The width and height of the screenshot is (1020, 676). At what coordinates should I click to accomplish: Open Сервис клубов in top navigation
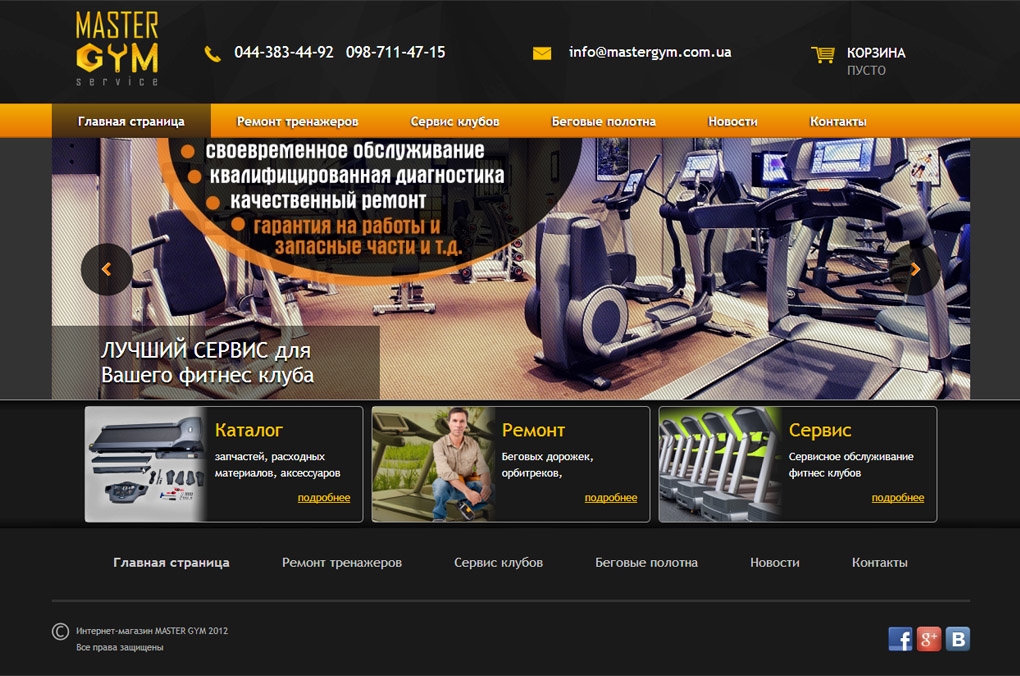click(455, 122)
